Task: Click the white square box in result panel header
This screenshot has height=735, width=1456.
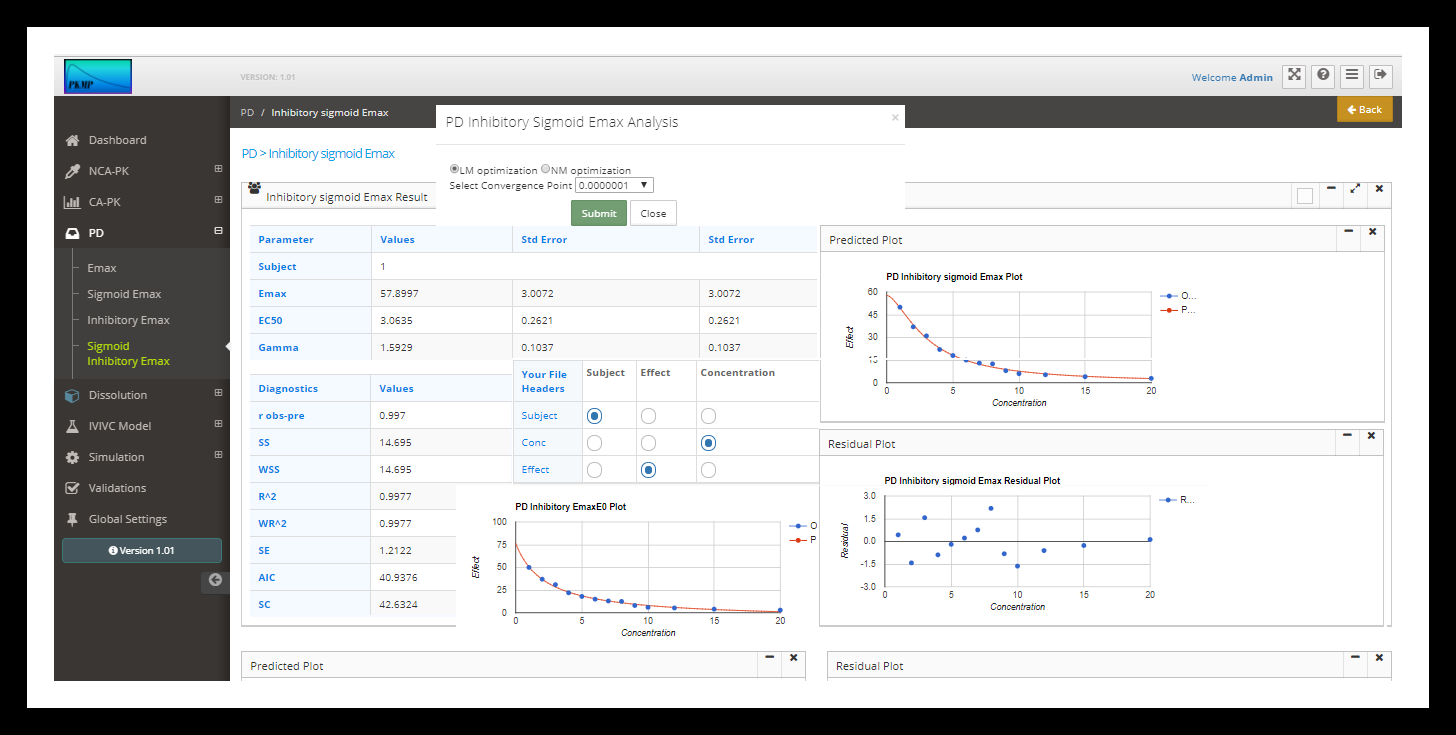Action: (x=1304, y=196)
